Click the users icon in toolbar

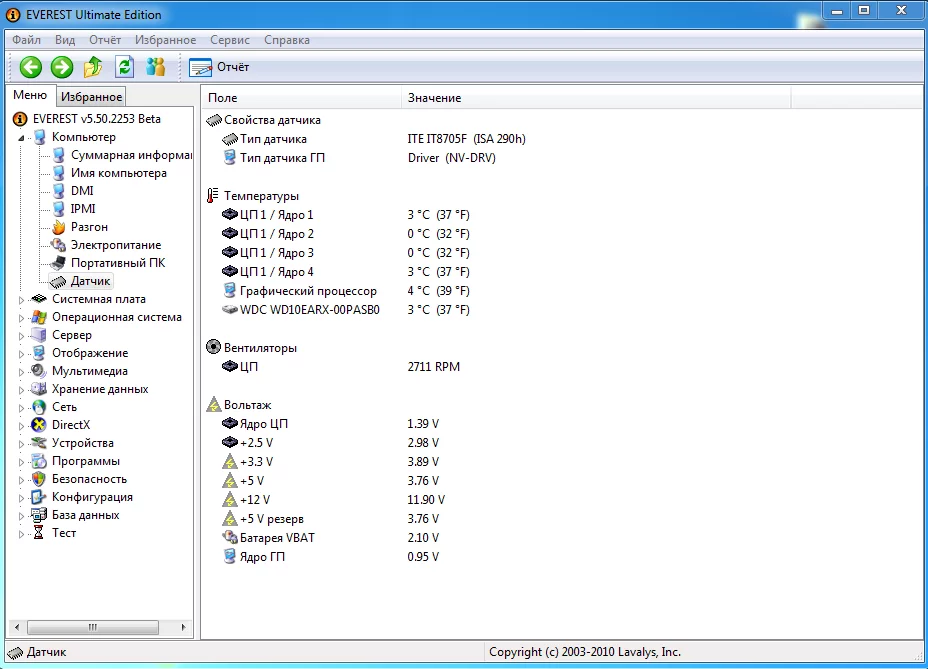tap(155, 67)
